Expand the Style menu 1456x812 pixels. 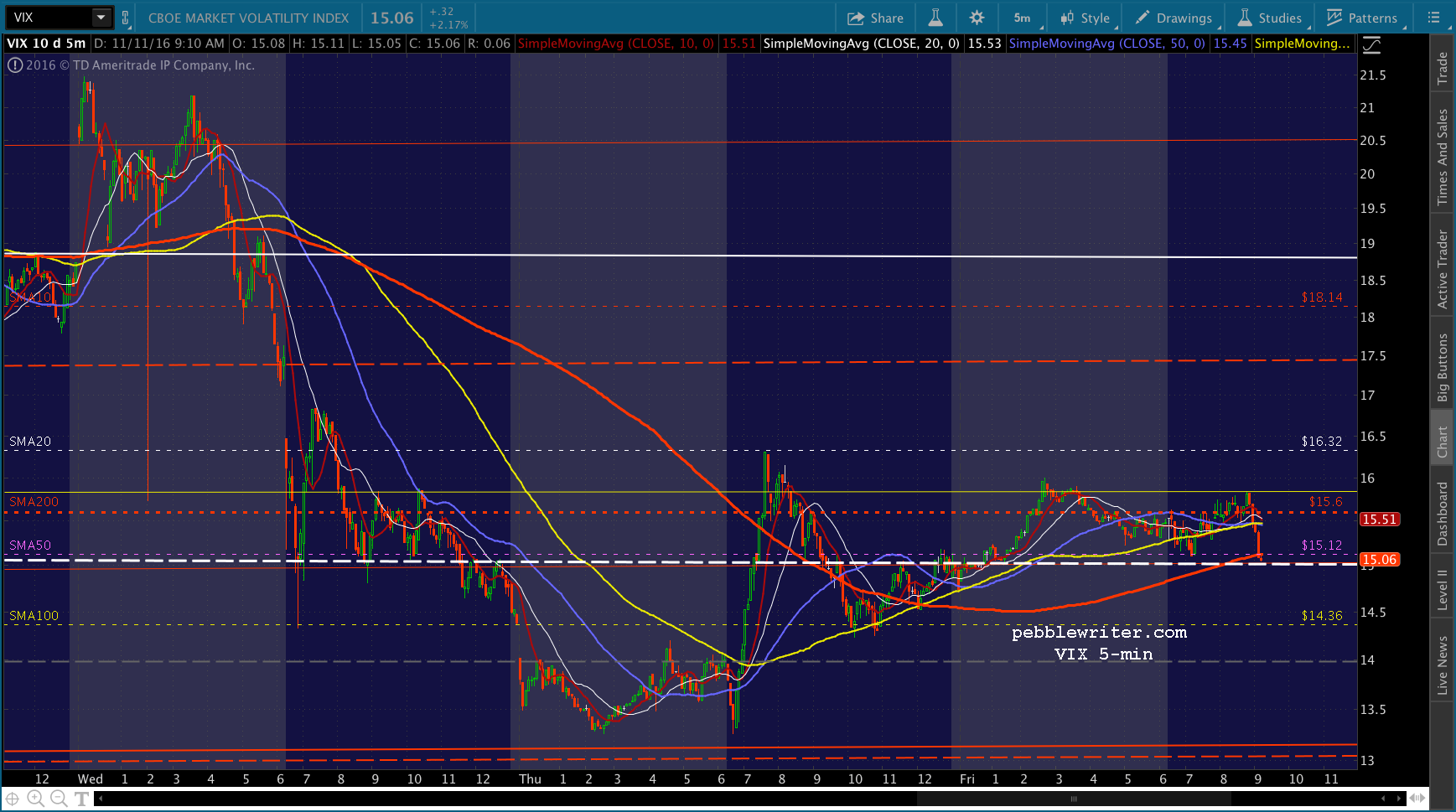(1085, 18)
